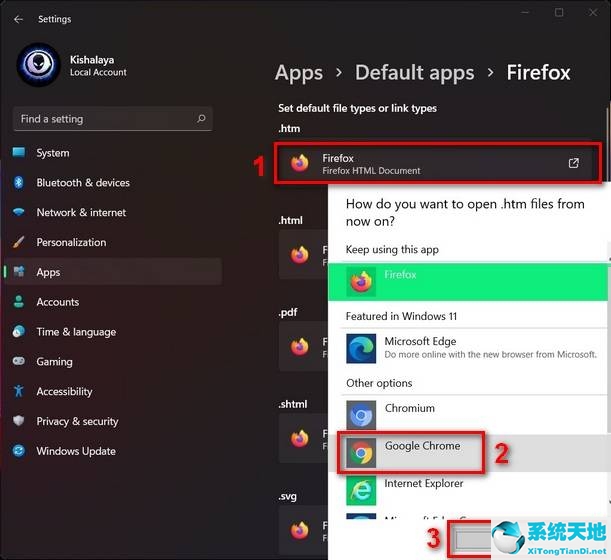Screen dimensions: 611x560
Task: Click the Default apps breadcrumb link
Action: 415,73
